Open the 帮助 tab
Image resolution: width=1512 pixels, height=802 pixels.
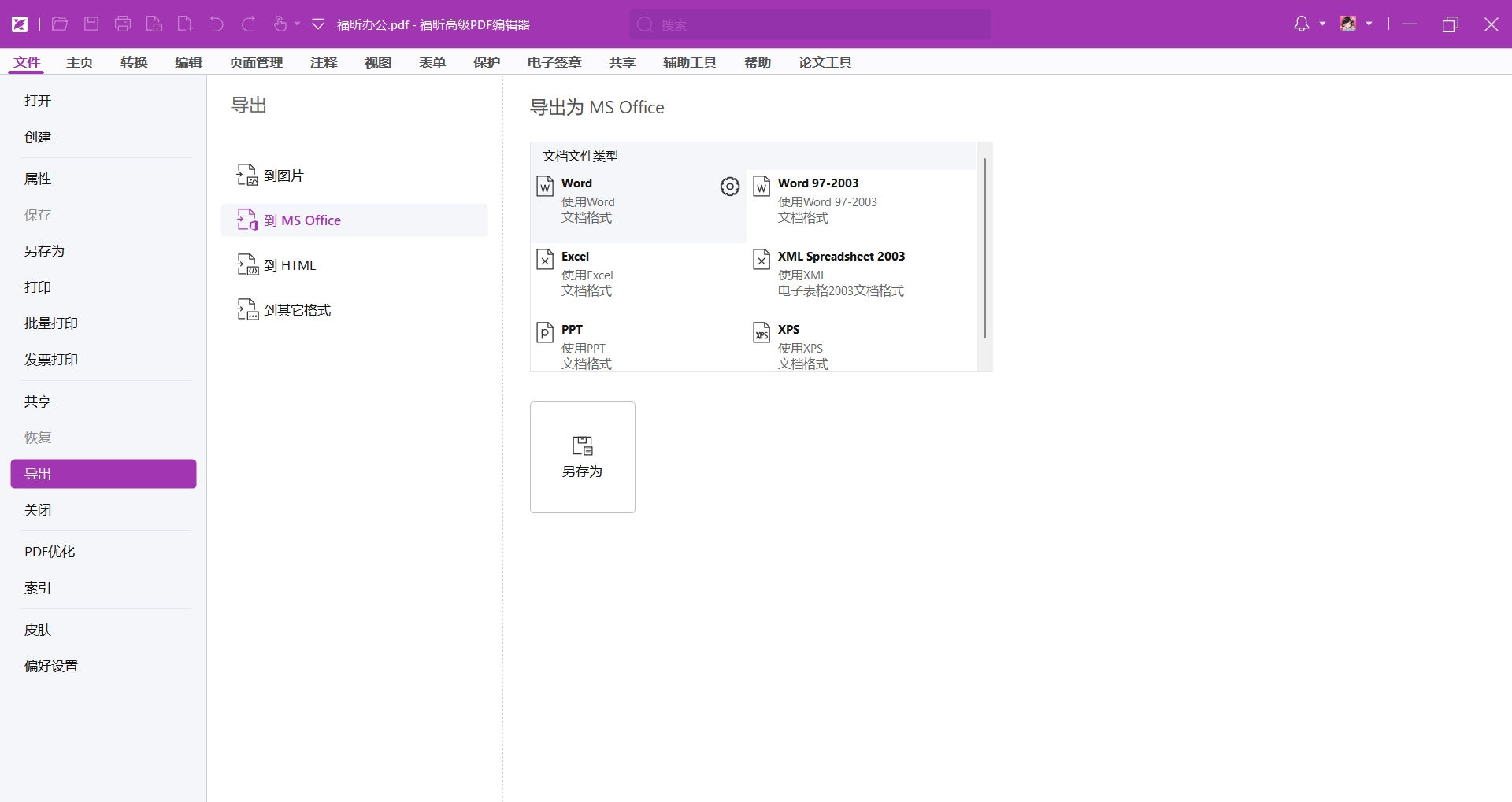tap(758, 62)
